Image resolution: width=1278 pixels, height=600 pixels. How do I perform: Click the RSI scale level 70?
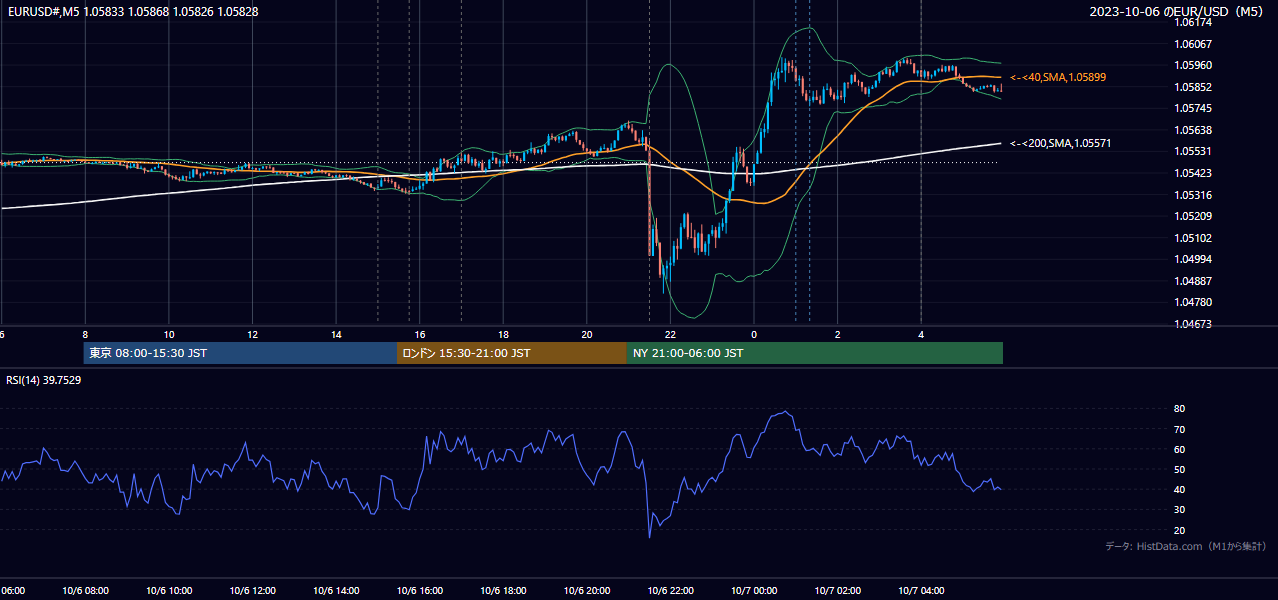[x=1179, y=429]
